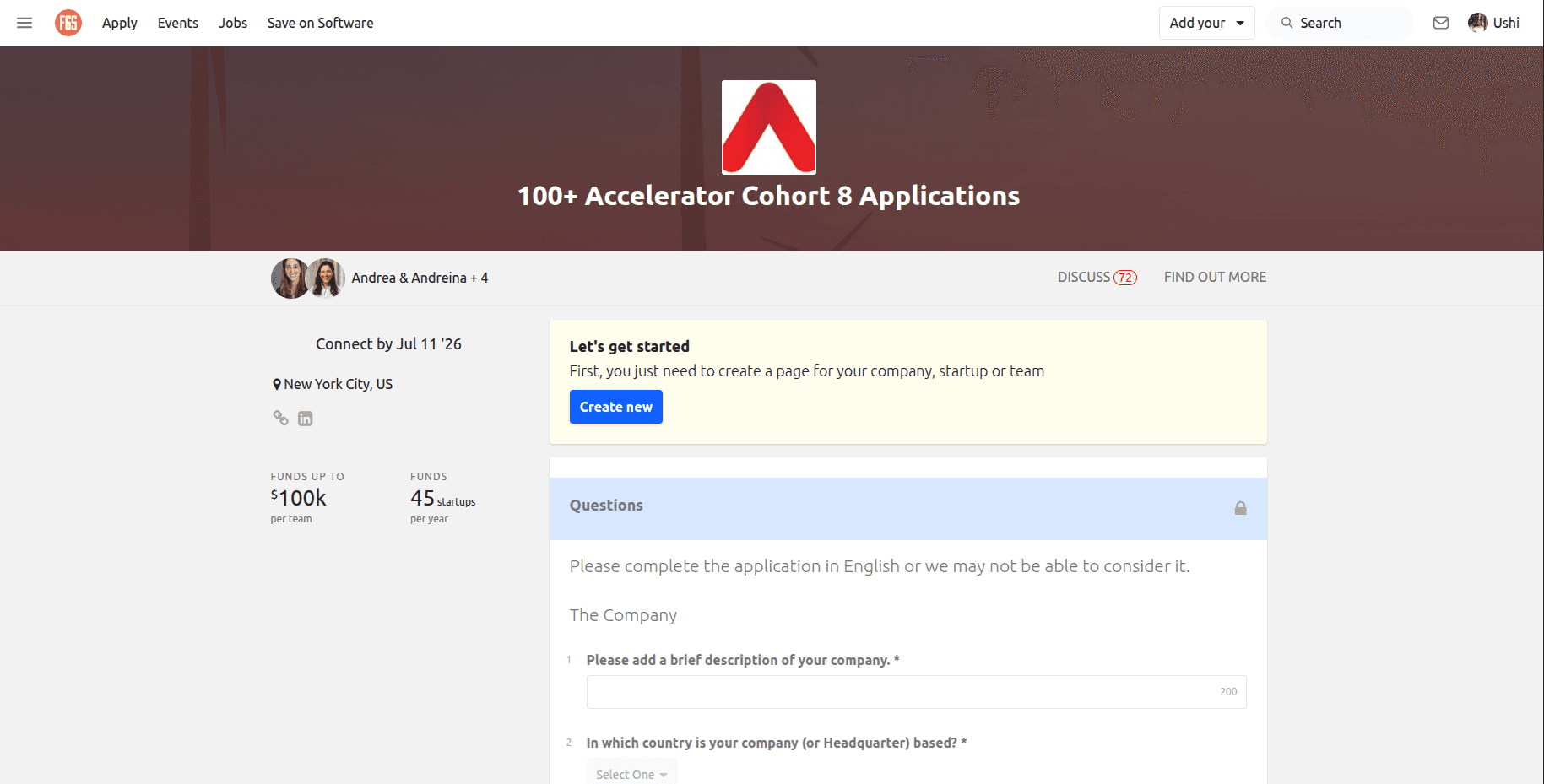
Task: Open the Jobs menu item
Action: (233, 23)
